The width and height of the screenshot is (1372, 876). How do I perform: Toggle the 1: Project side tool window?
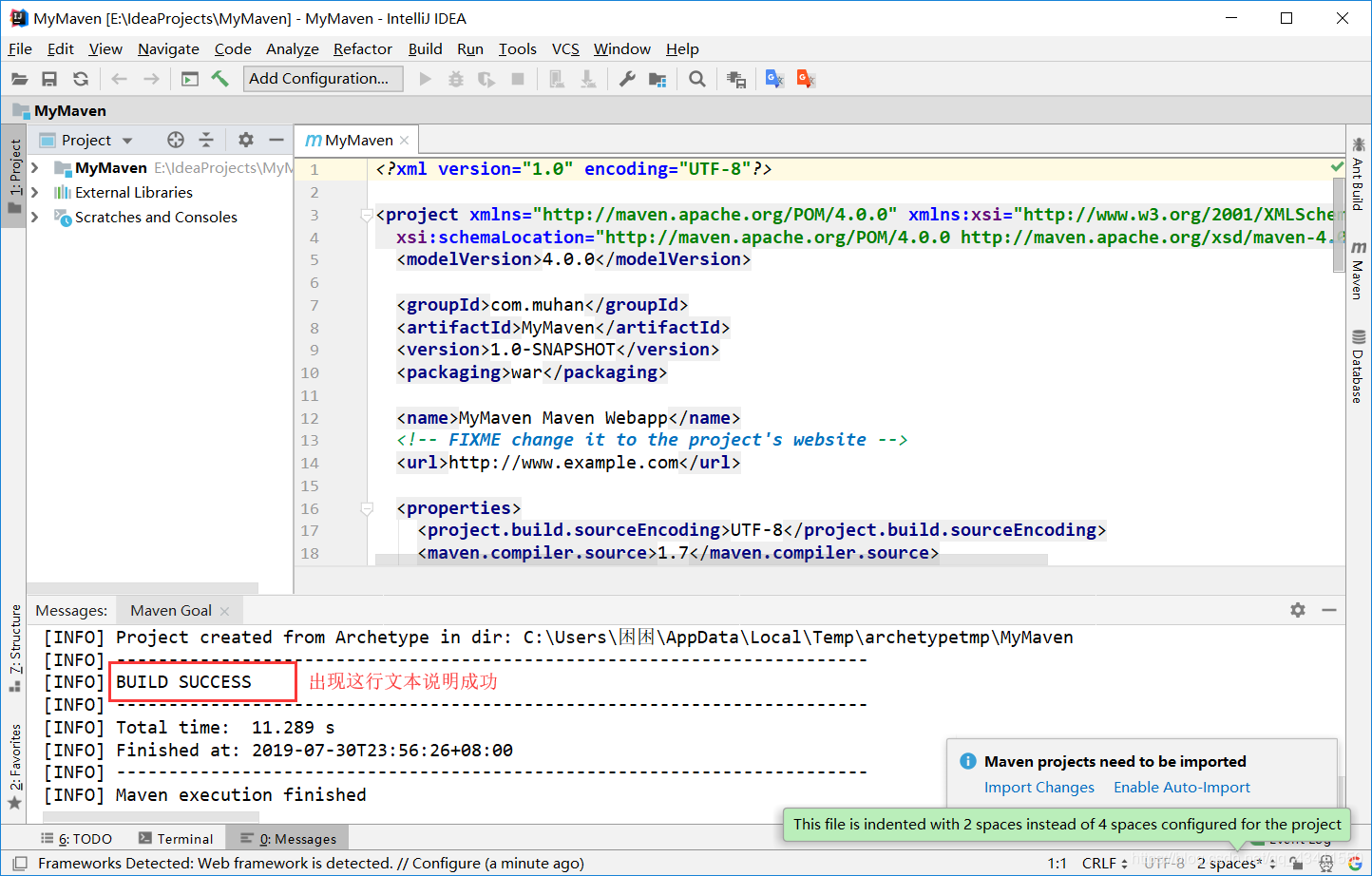[14, 177]
